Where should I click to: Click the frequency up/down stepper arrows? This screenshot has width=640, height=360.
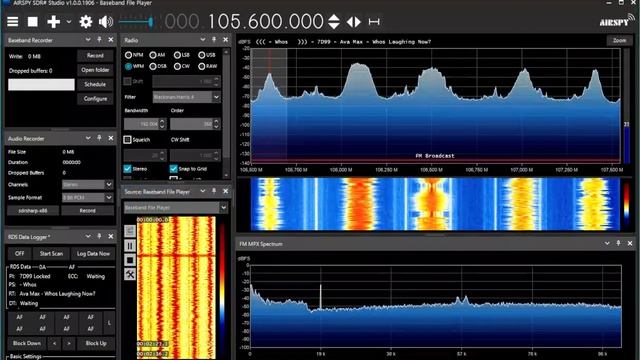(333, 22)
